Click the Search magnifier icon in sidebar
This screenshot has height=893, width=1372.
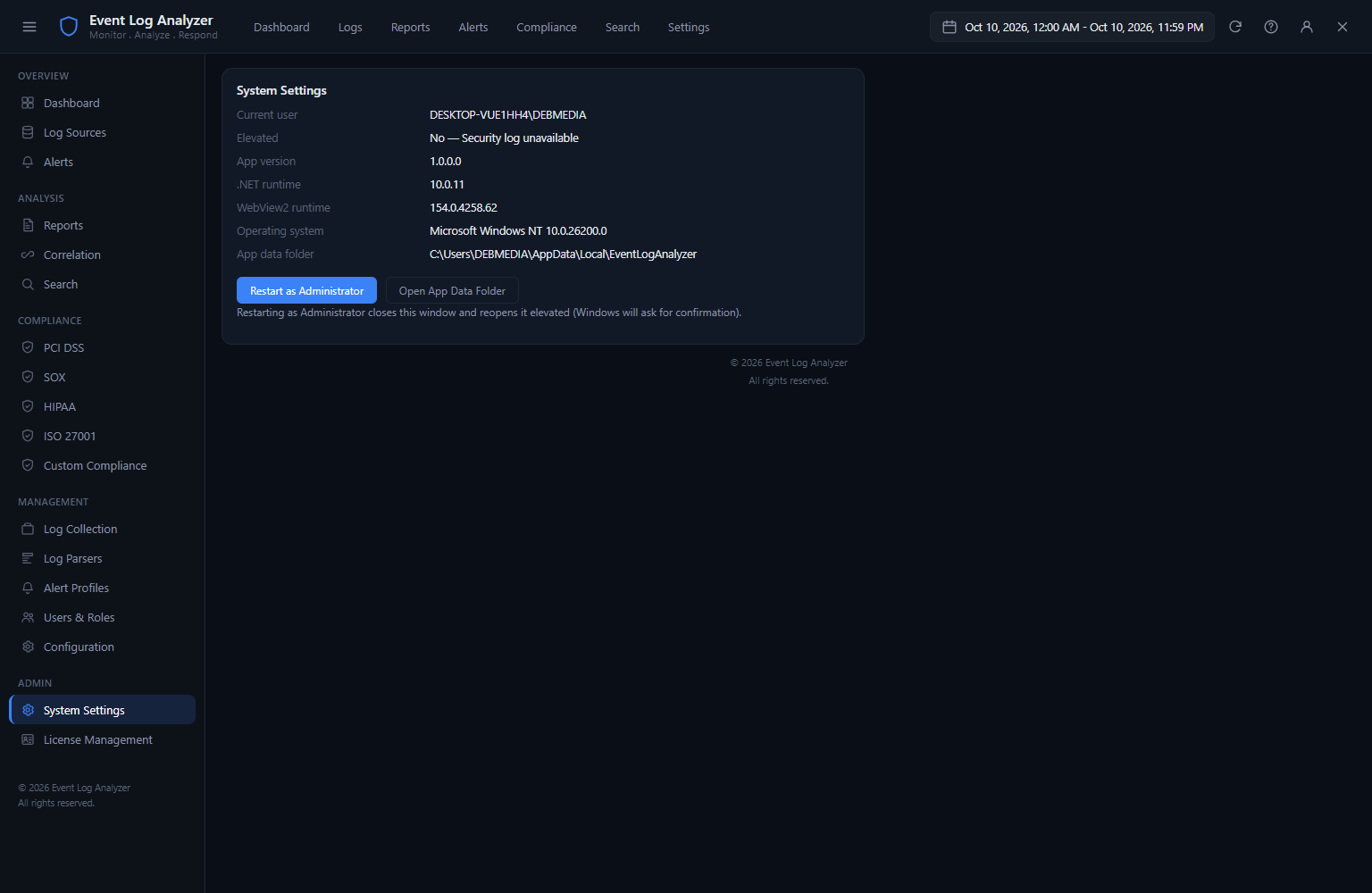[x=28, y=284]
